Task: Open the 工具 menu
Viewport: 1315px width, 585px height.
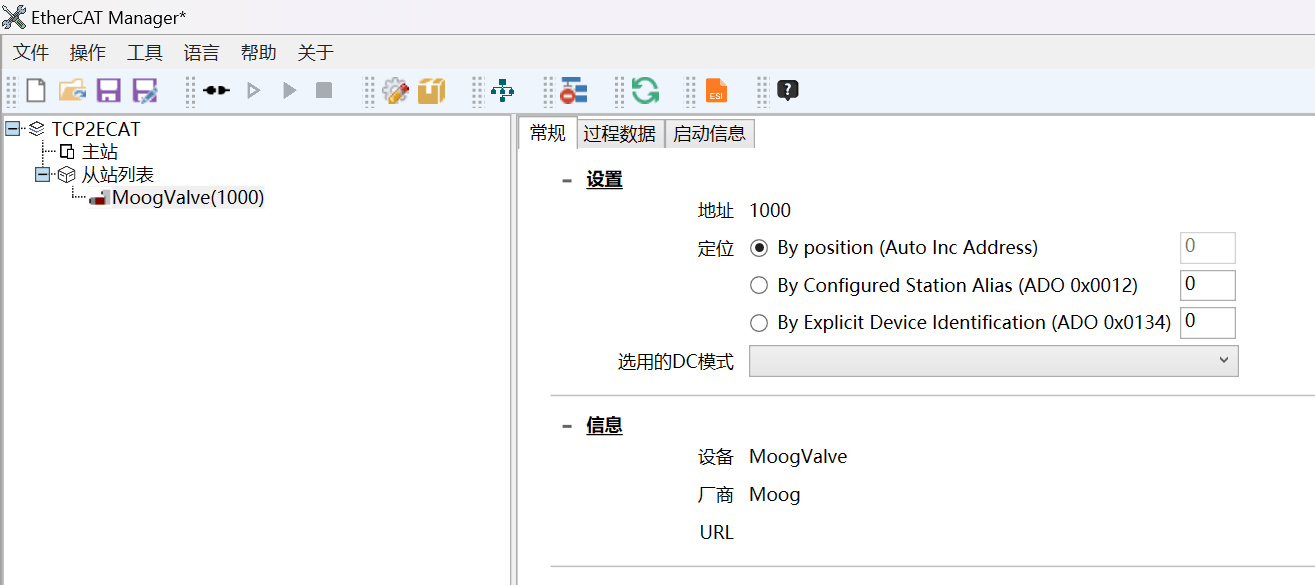Action: click(x=145, y=53)
